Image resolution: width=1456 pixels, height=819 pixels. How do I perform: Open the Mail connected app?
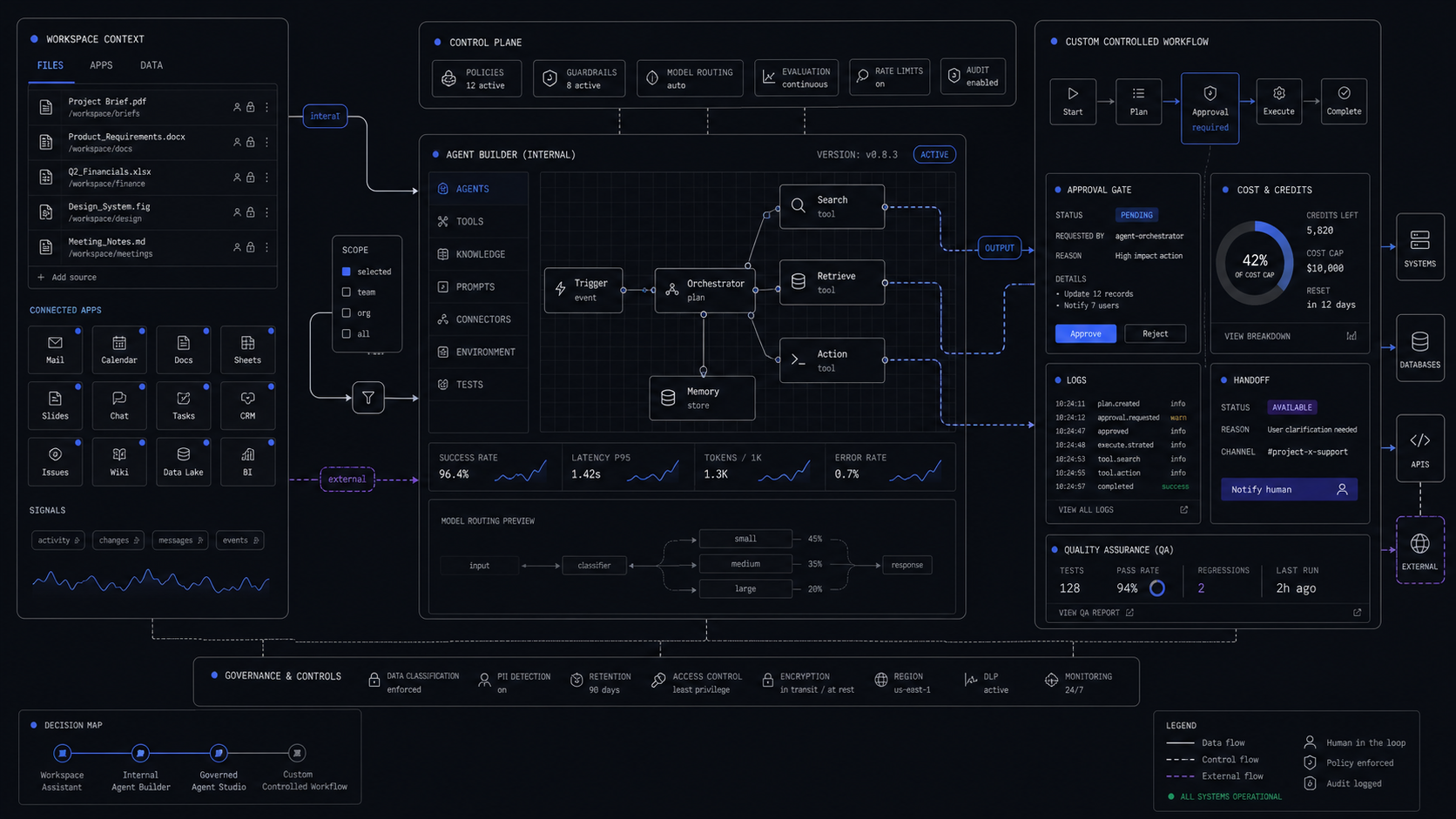pyautogui.click(x=55, y=350)
